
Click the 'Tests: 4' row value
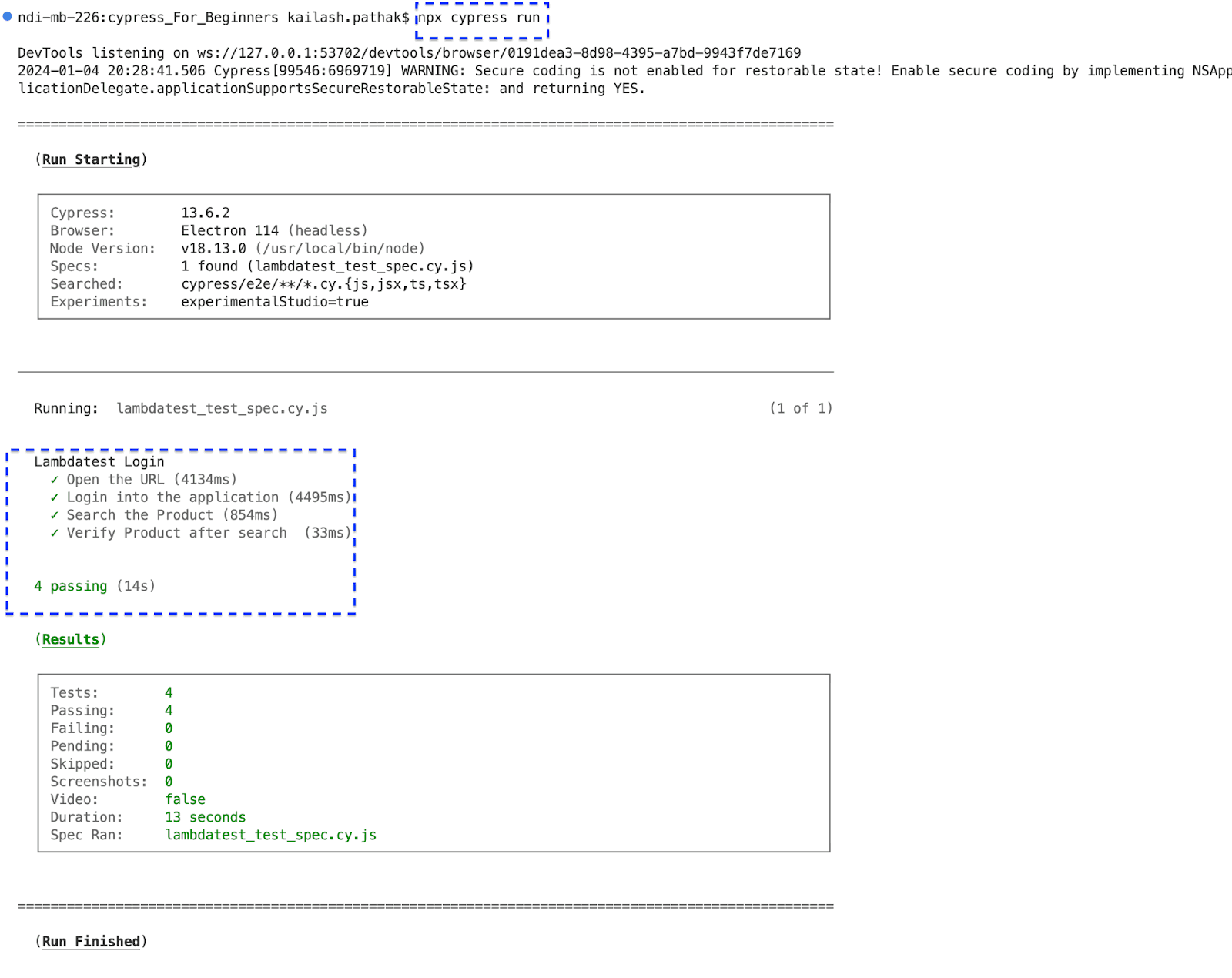tap(169, 693)
